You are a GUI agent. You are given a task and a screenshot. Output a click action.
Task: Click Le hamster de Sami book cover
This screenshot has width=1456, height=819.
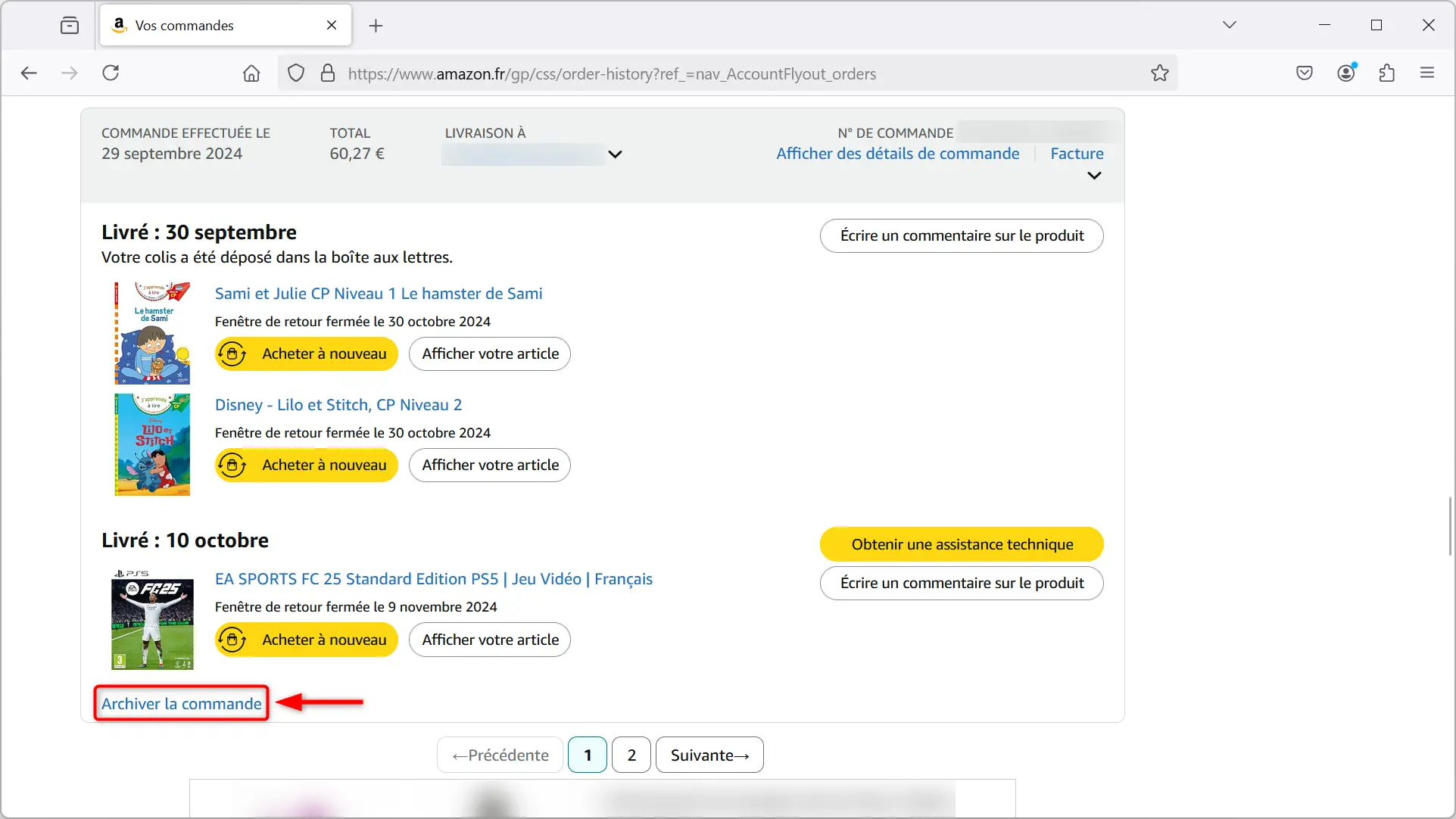click(x=152, y=333)
